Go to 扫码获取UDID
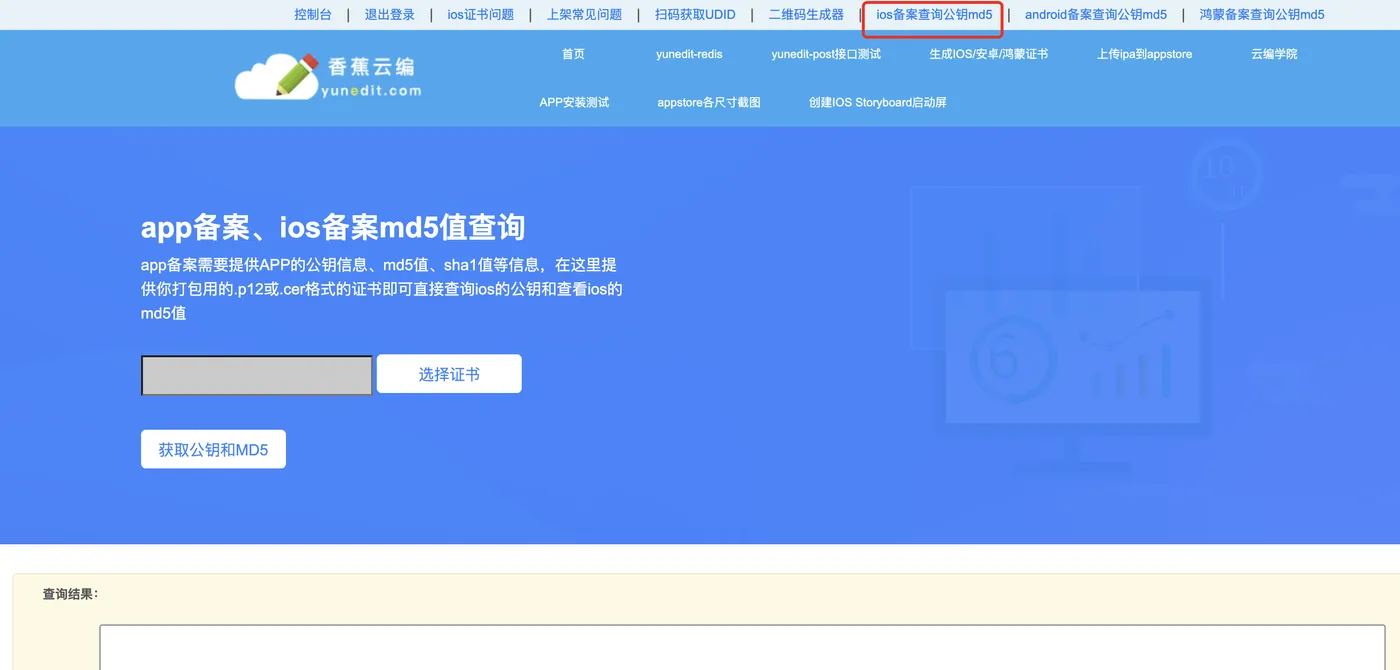Screen dimensions: 1400x670 [x=695, y=15]
